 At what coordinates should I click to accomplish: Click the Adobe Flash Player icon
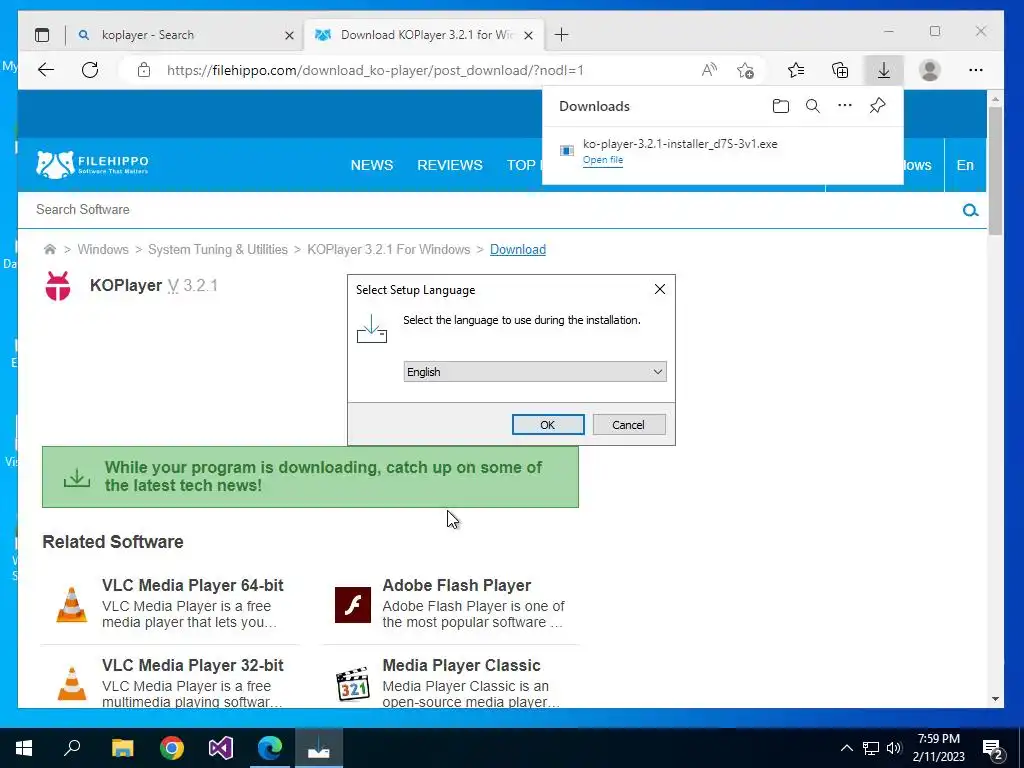(353, 604)
